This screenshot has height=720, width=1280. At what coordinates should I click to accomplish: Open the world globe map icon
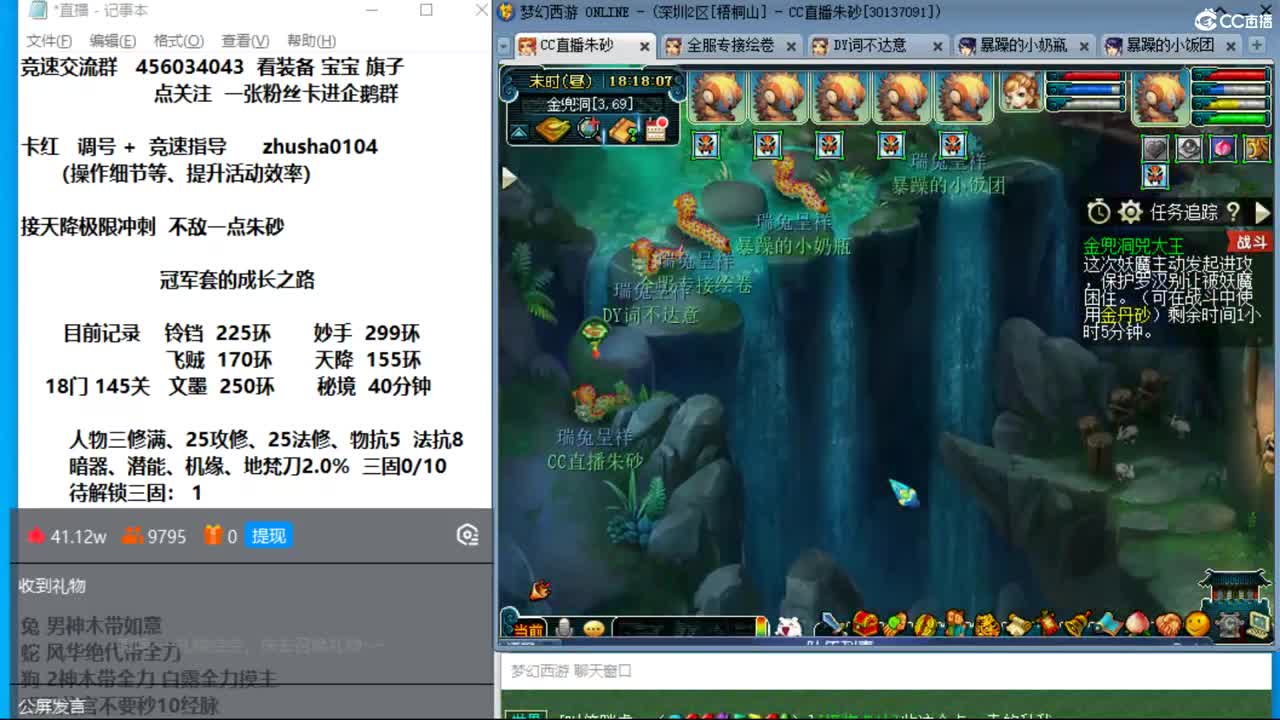pyautogui.click(x=590, y=129)
